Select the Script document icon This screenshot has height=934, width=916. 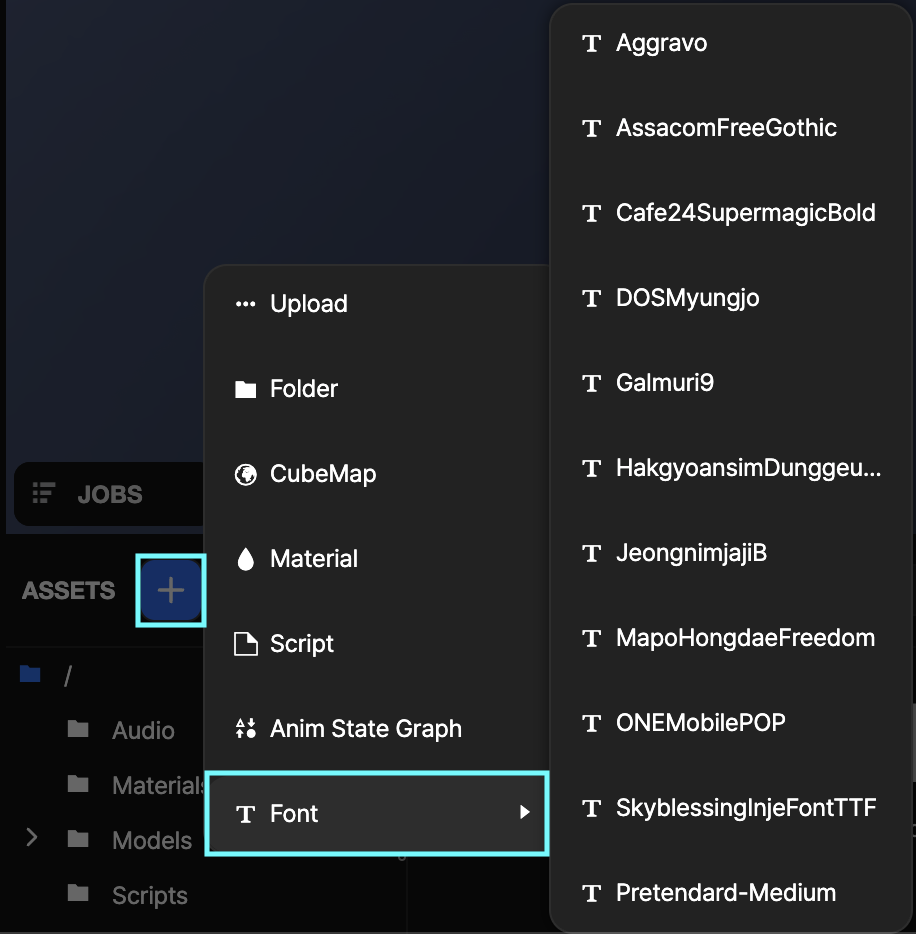pyautogui.click(x=245, y=643)
